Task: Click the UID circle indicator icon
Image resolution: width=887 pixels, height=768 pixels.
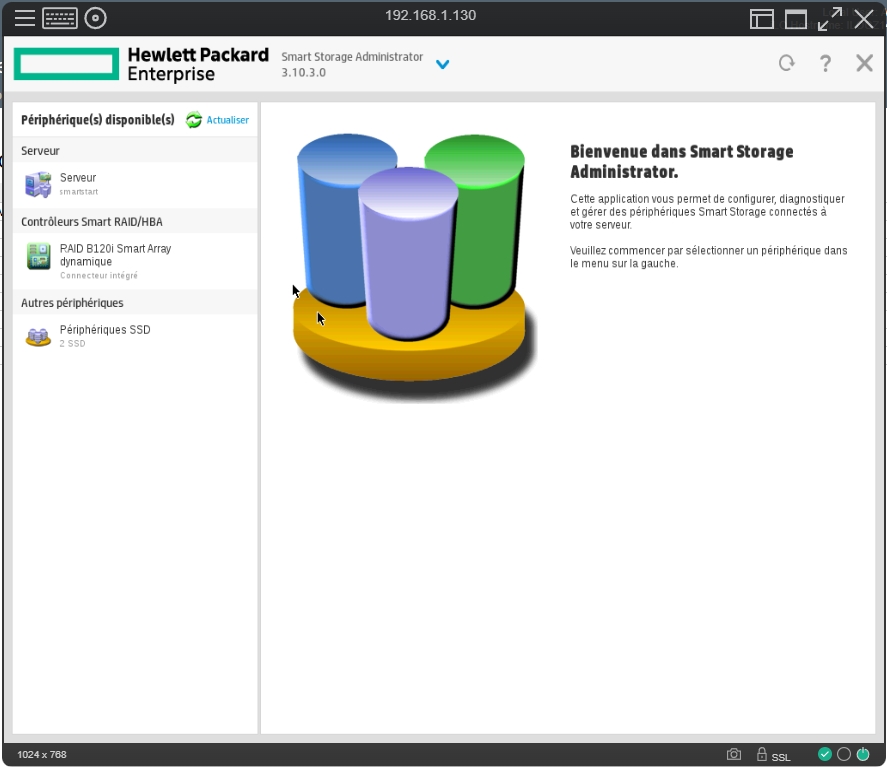Action: click(x=843, y=754)
